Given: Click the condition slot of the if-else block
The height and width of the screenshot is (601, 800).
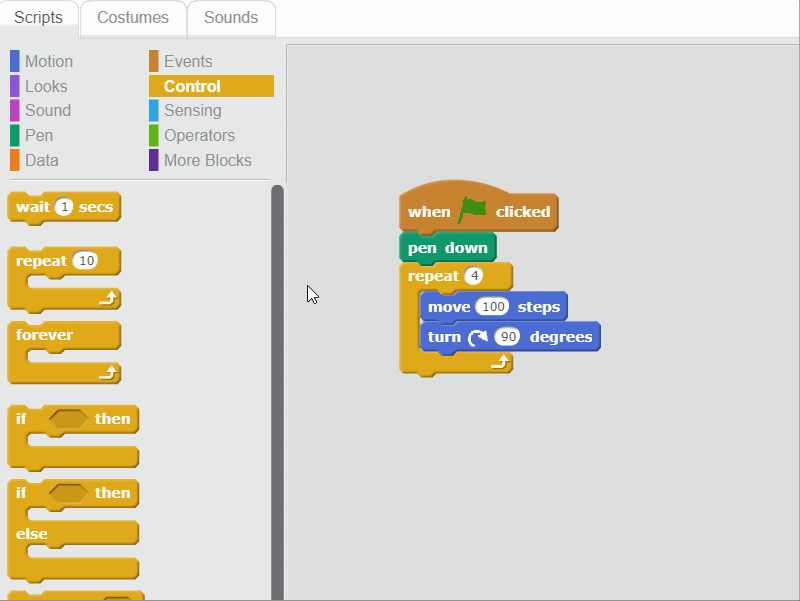Looking at the screenshot, I should [x=68, y=493].
